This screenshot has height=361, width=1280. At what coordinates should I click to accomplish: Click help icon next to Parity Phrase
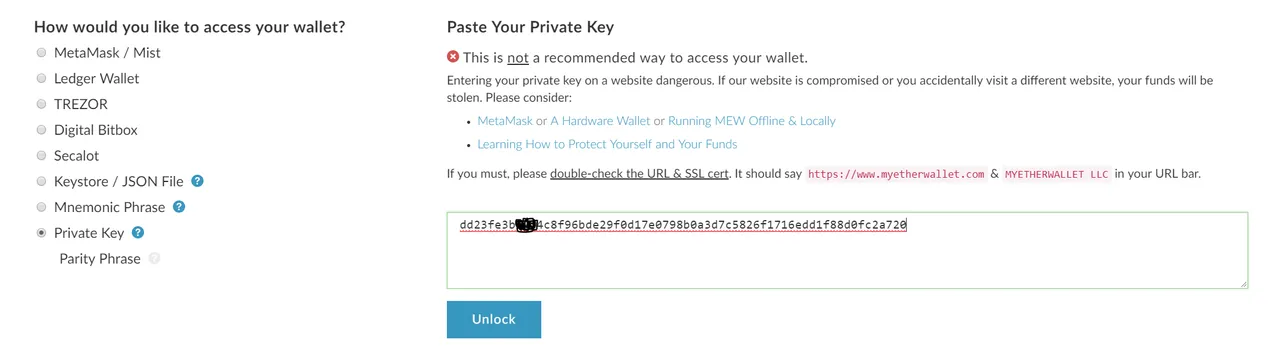[x=154, y=259]
